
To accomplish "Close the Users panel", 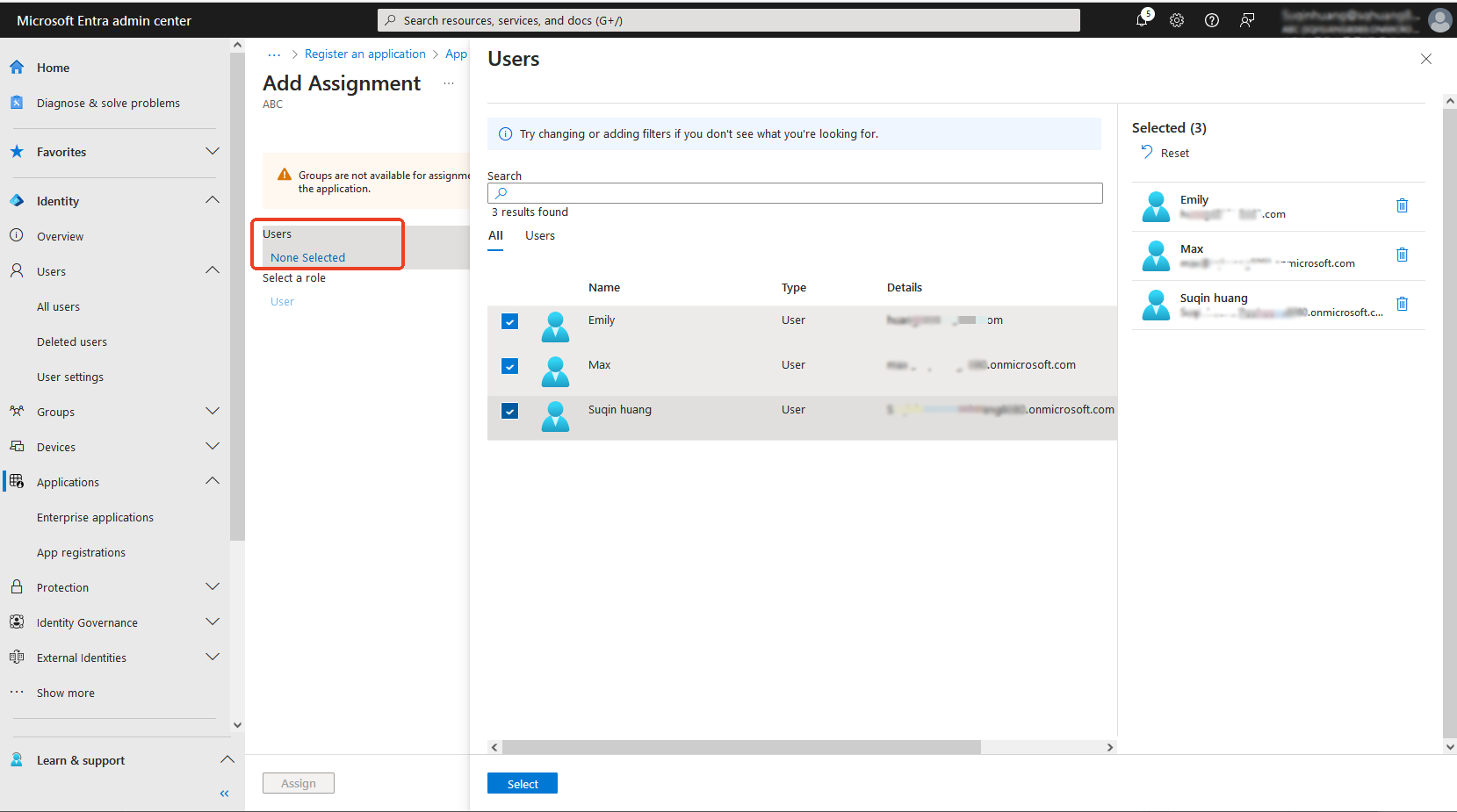I will tap(1426, 59).
